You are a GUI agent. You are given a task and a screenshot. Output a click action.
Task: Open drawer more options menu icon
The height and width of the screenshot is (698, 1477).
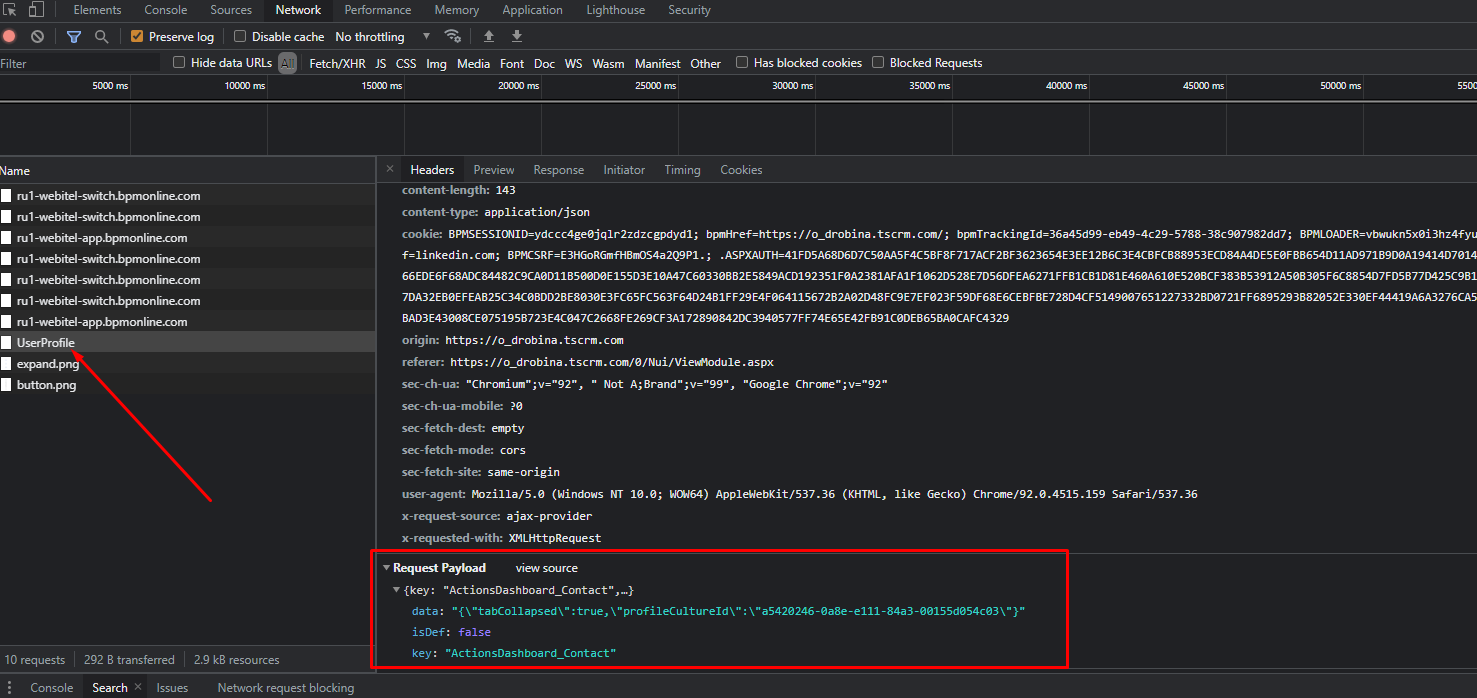pyautogui.click(x=10, y=687)
